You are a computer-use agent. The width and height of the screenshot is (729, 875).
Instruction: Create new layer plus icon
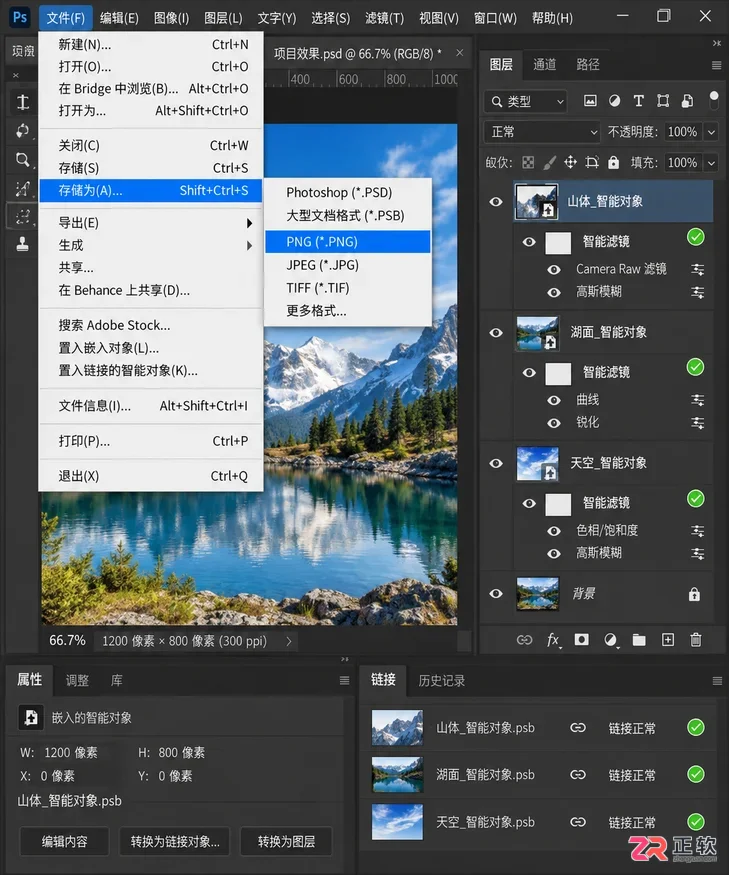coord(668,640)
